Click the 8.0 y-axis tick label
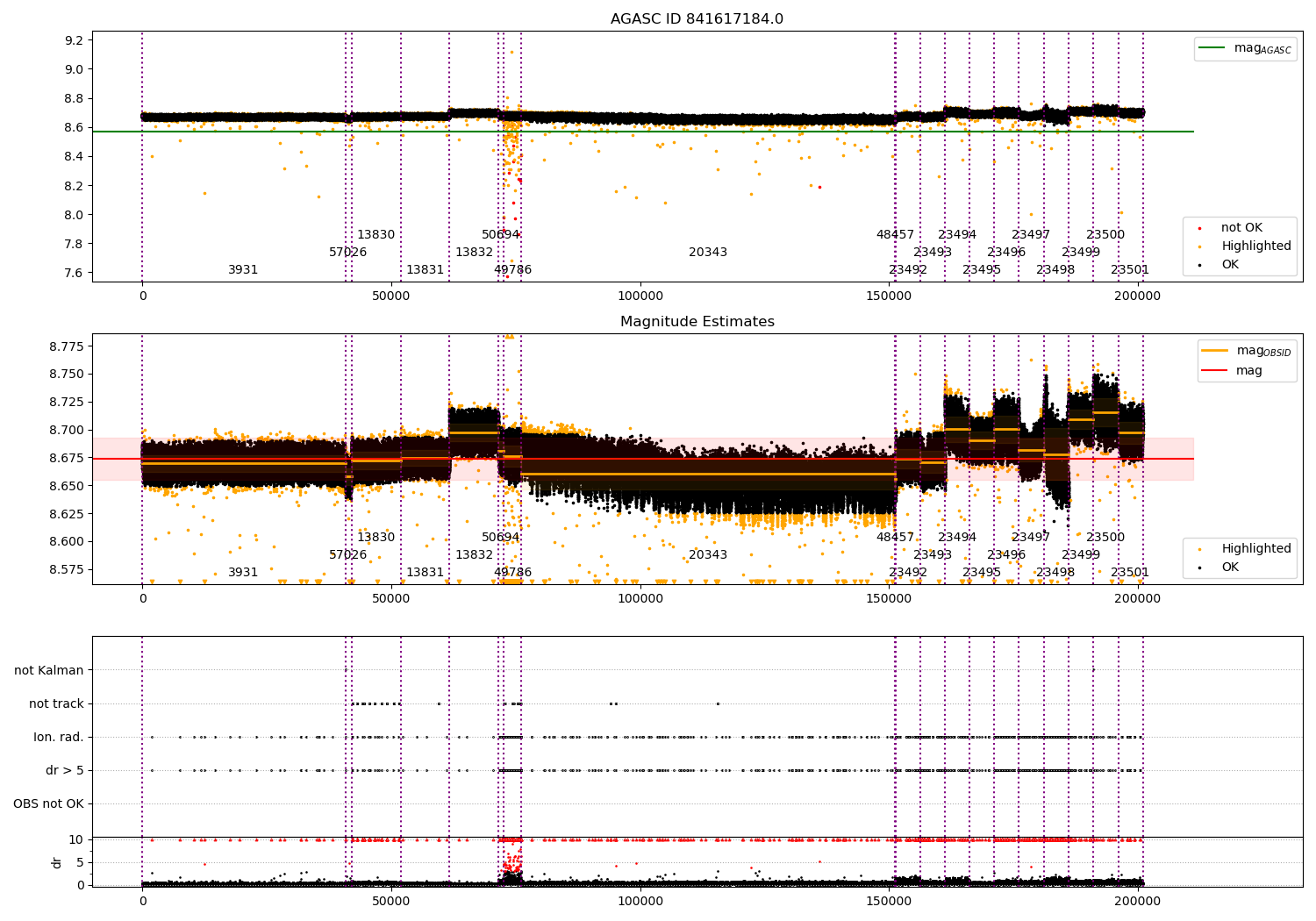1316x921 pixels. pos(75,215)
